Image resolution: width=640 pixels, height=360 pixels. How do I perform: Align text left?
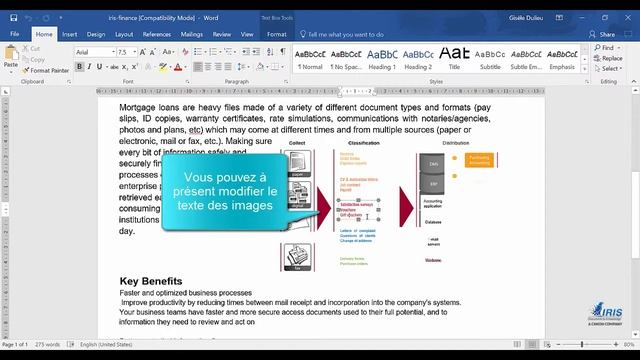pyautogui.click(x=198, y=67)
